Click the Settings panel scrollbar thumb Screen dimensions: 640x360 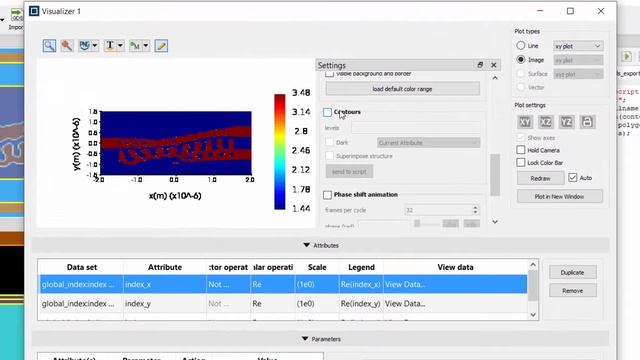[495, 175]
